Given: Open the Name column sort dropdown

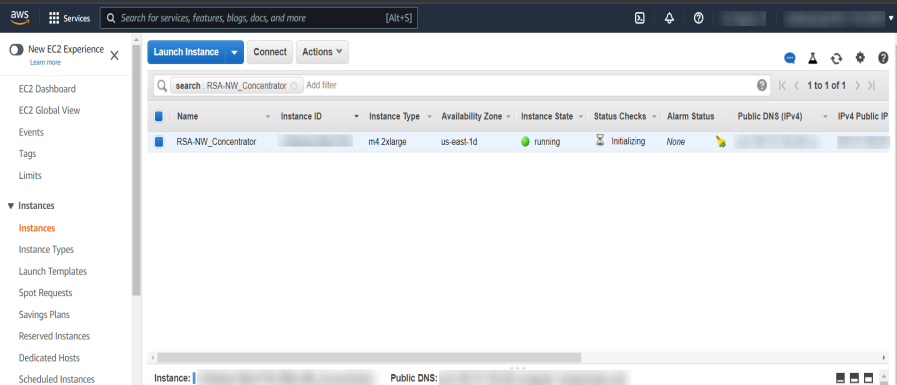Looking at the screenshot, I should tap(268, 117).
